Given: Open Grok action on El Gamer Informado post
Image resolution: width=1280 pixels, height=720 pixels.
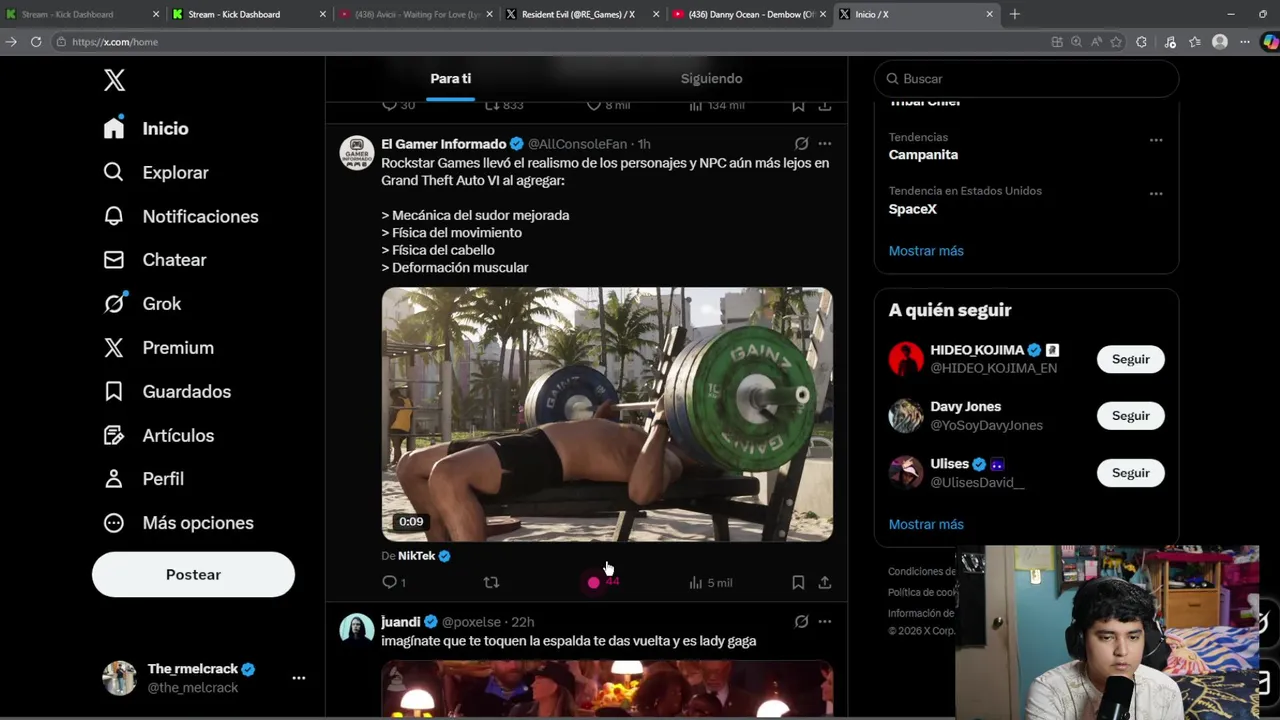Looking at the screenshot, I should pyautogui.click(x=801, y=144).
